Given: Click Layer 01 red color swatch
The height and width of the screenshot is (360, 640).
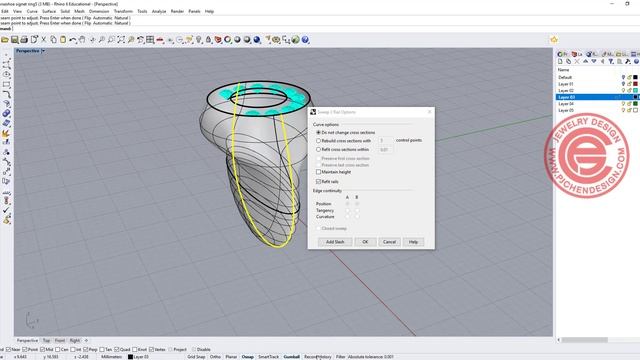Looking at the screenshot, I should (636, 84).
